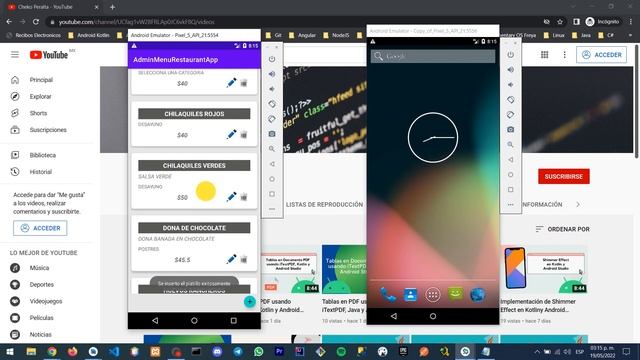Tap Google search bar in second emulator
Image resolution: width=640 pixels, height=360 pixels.
[x=433, y=56]
